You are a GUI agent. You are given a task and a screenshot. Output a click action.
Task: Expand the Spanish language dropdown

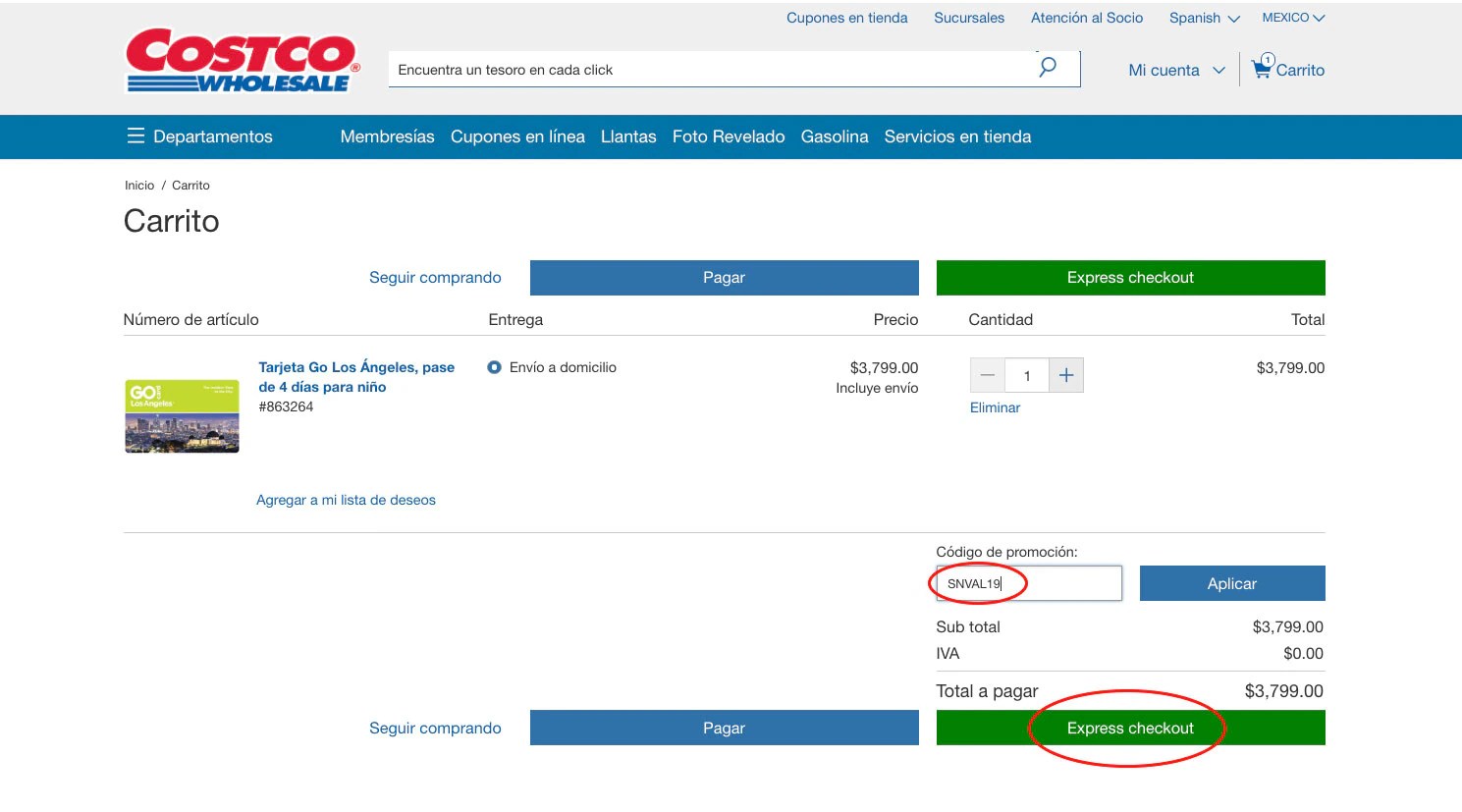[x=1205, y=18]
